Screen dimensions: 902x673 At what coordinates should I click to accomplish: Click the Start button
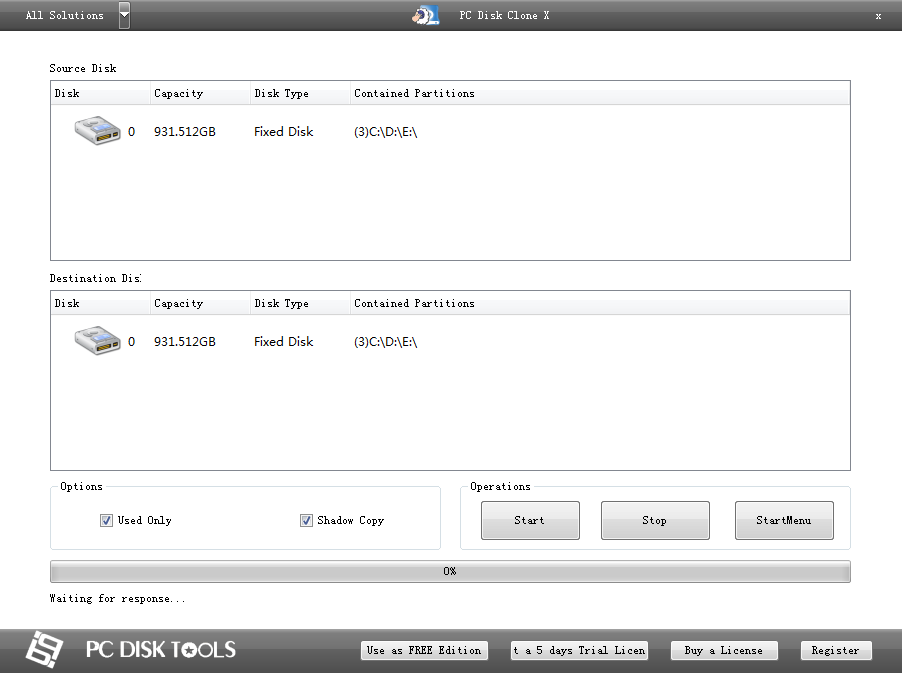pos(530,520)
